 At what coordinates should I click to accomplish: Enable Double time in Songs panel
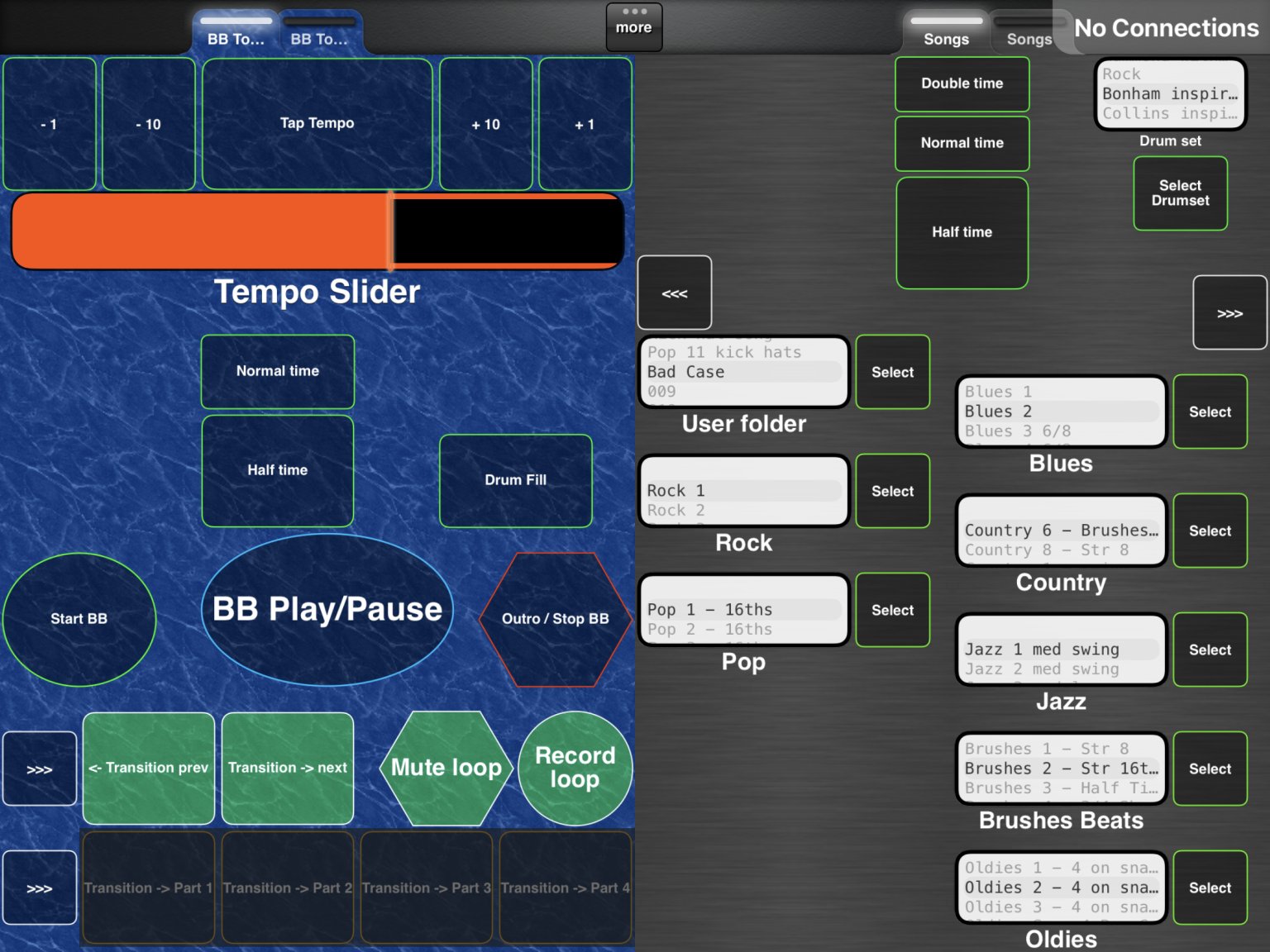962,83
